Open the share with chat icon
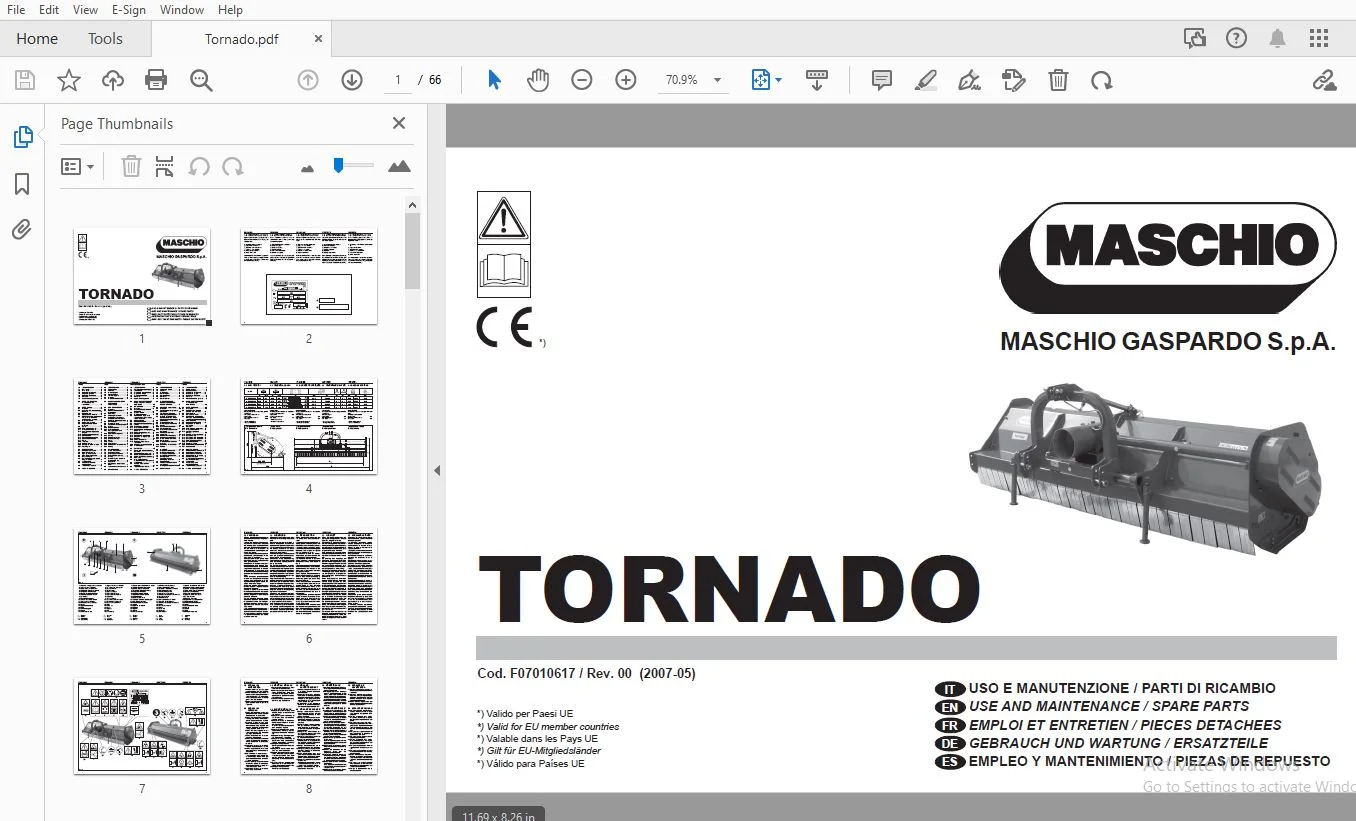The width and height of the screenshot is (1356, 821). 1195,39
